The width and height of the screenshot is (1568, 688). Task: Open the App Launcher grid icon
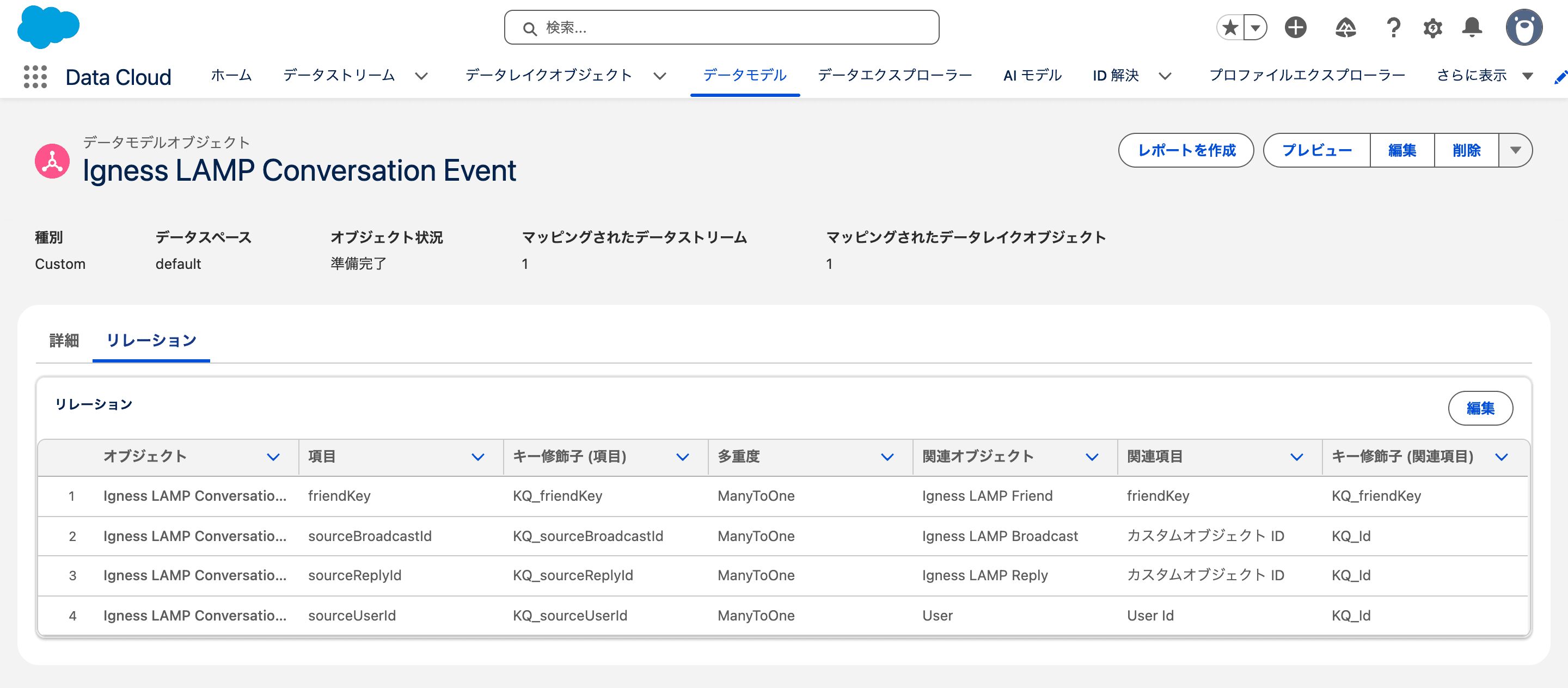click(35, 76)
